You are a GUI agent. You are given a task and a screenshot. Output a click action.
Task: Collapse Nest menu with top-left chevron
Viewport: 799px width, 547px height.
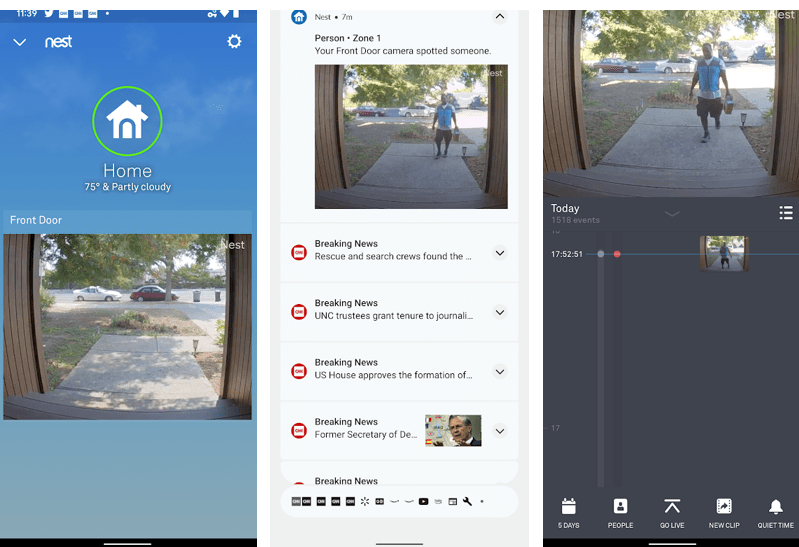pyautogui.click(x=20, y=42)
